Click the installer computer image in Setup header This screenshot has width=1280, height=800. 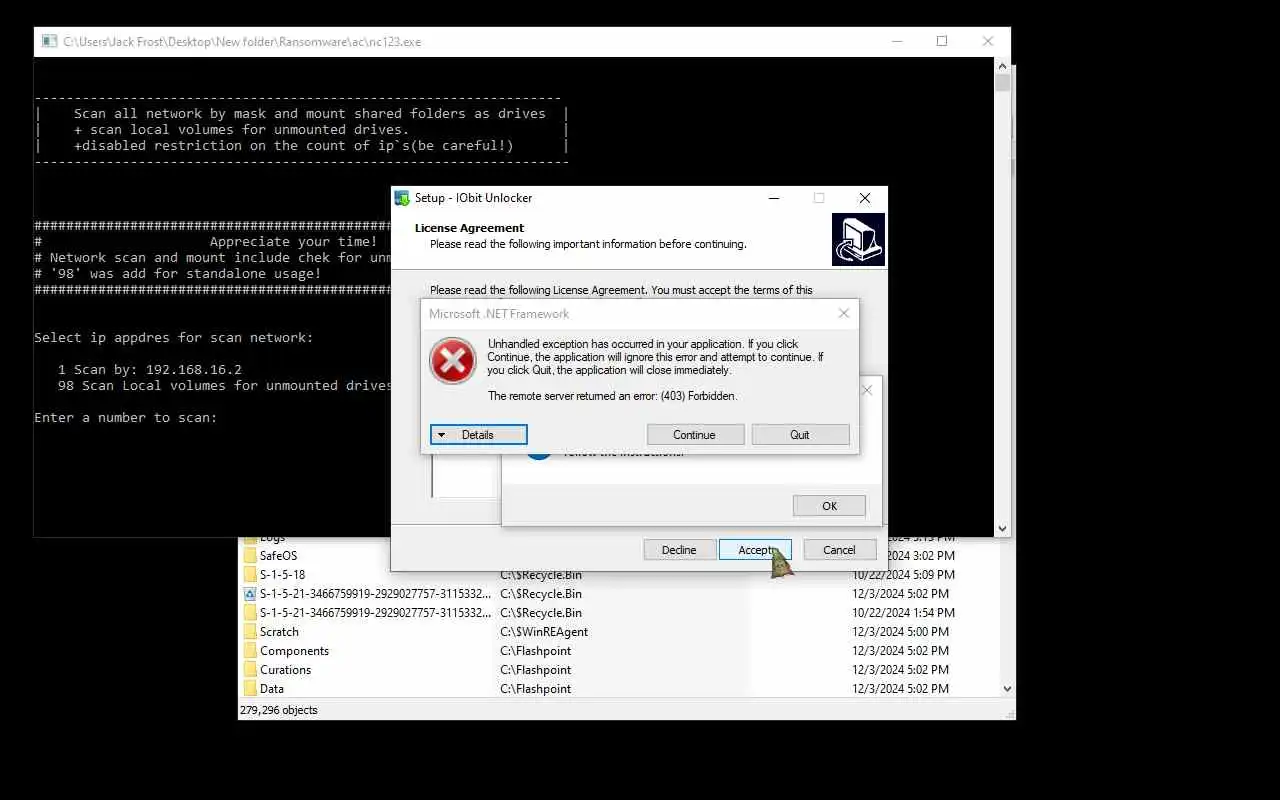tap(858, 239)
